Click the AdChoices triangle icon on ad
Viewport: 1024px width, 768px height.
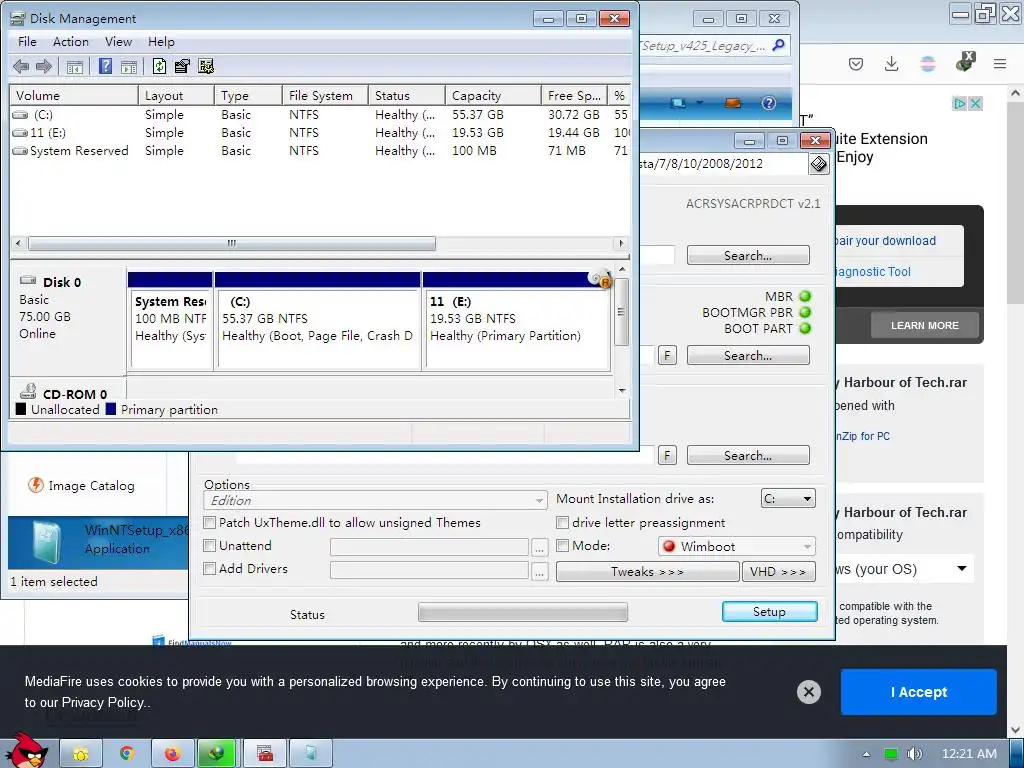pyautogui.click(x=959, y=103)
